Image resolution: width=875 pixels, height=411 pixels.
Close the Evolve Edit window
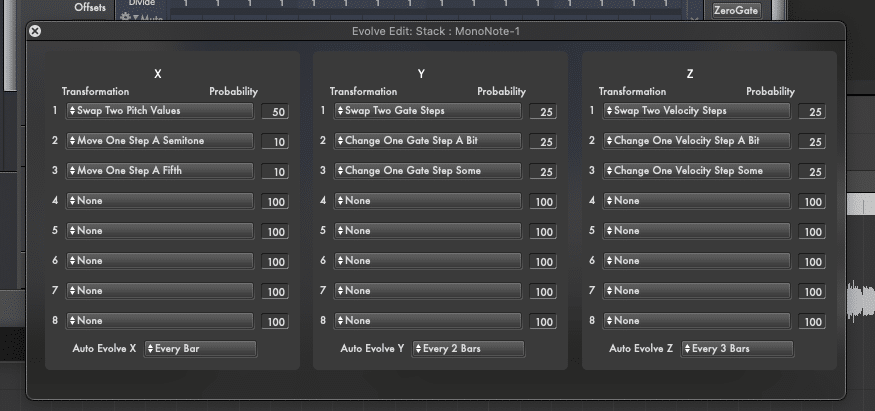tap(35, 31)
